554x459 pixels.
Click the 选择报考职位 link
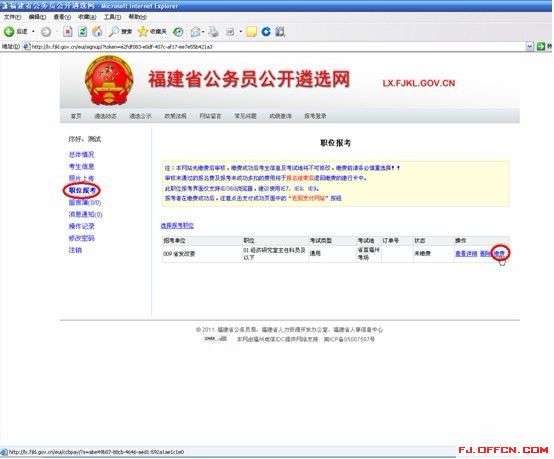click(x=177, y=225)
